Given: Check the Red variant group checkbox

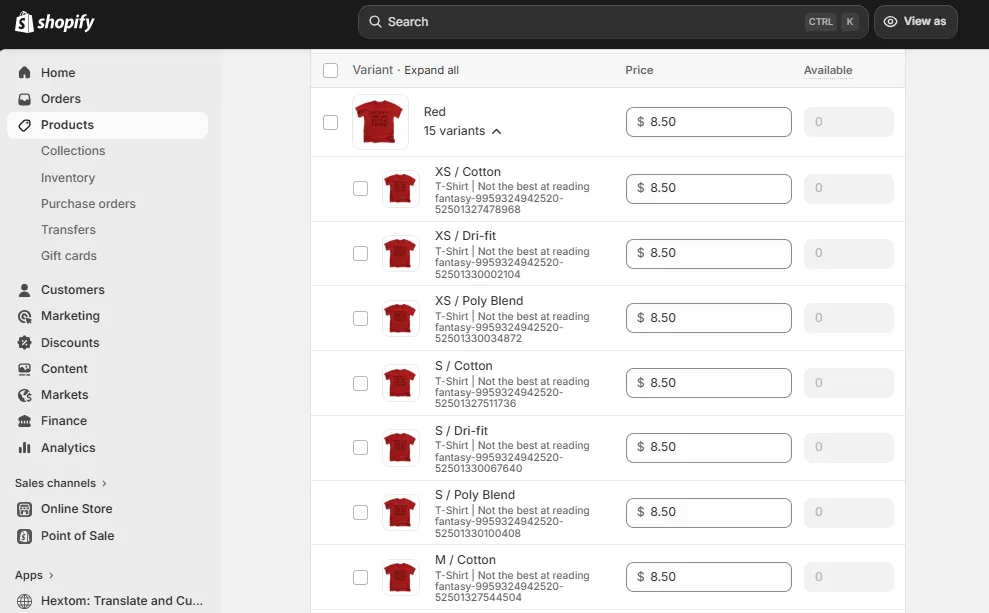Looking at the screenshot, I should tap(331, 122).
